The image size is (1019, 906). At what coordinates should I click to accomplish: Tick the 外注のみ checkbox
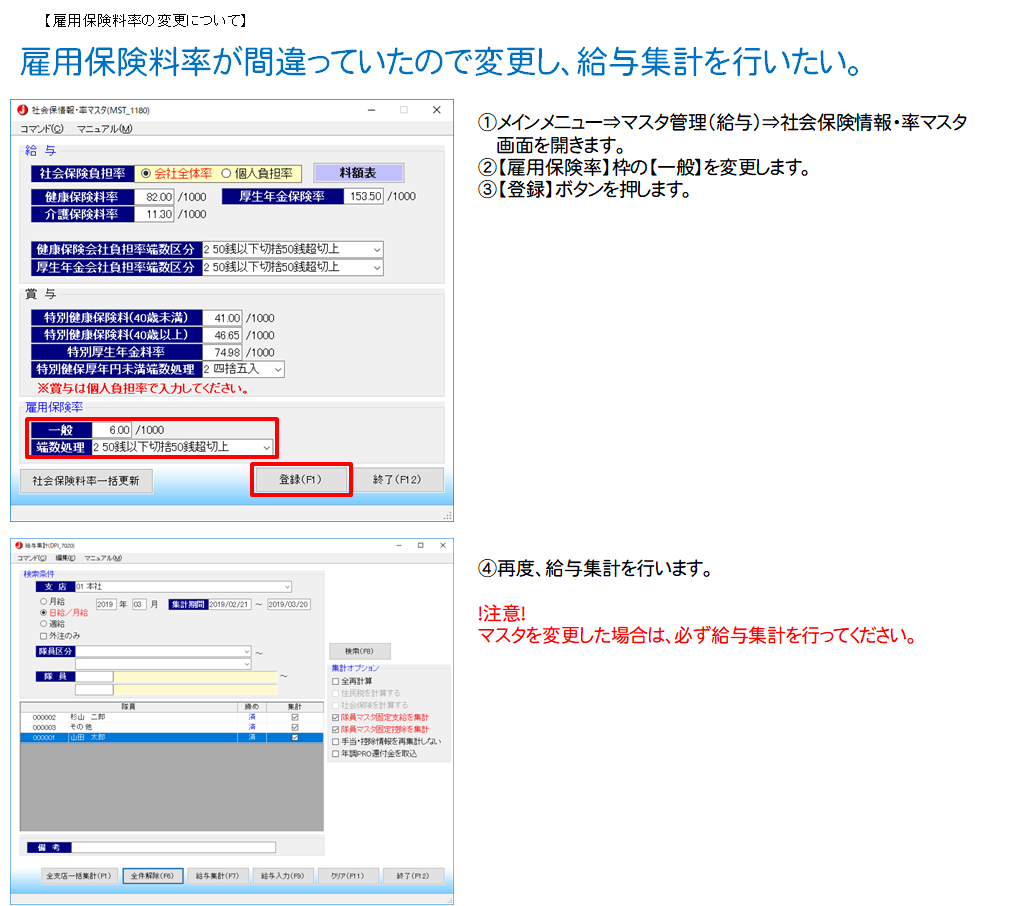(x=43, y=635)
